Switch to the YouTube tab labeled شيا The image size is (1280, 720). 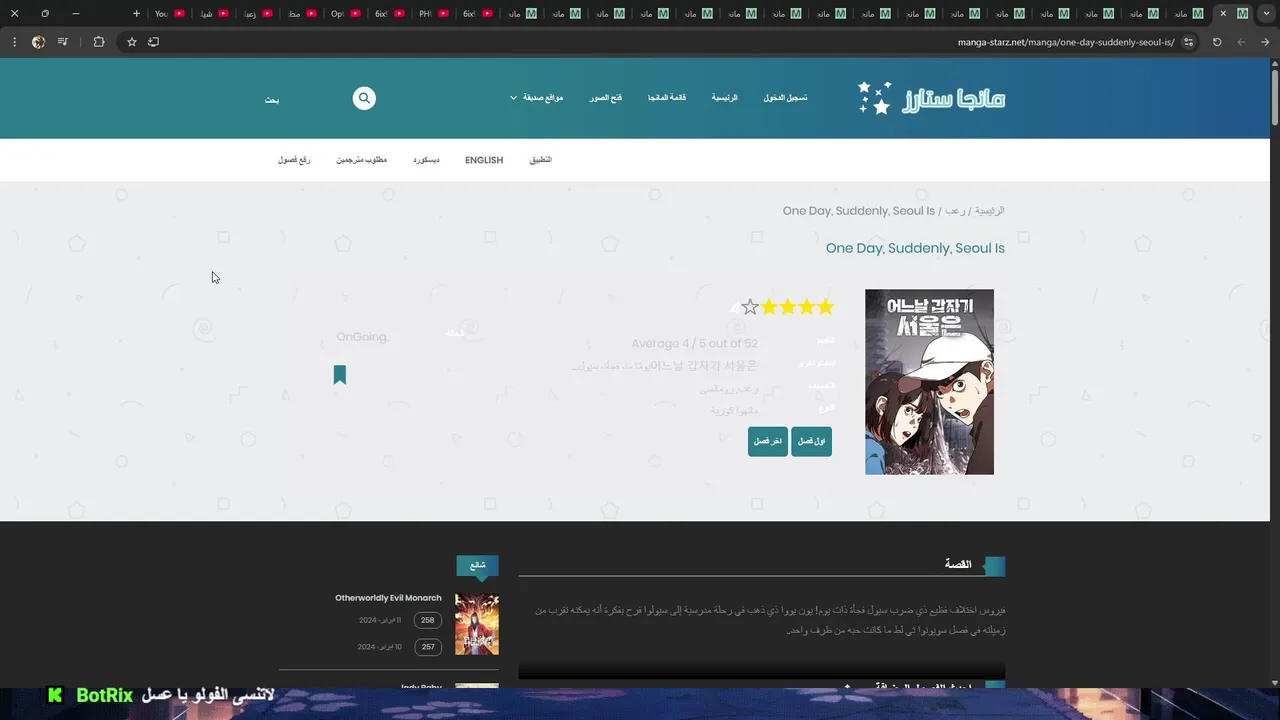(213, 14)
